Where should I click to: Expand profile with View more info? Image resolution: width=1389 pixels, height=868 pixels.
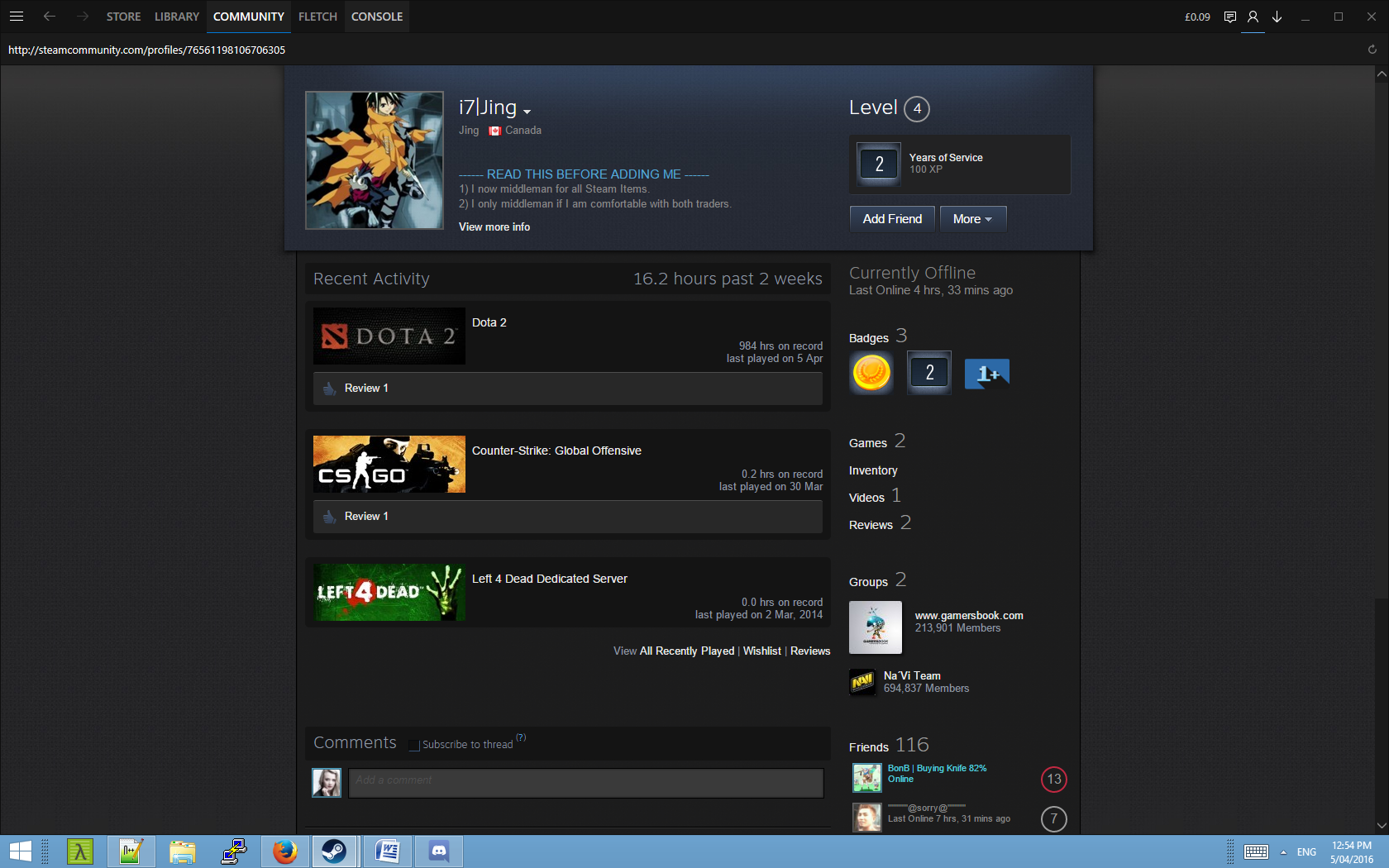point(494,227)
